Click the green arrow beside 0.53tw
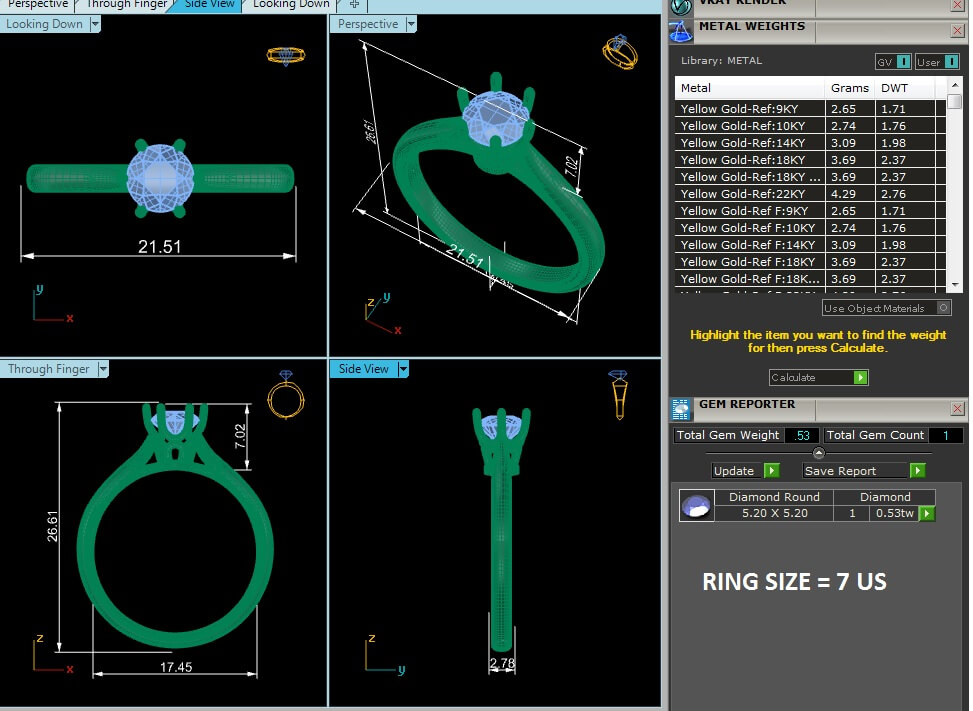This screenshot has width=973, height=711. click(926, 513)
